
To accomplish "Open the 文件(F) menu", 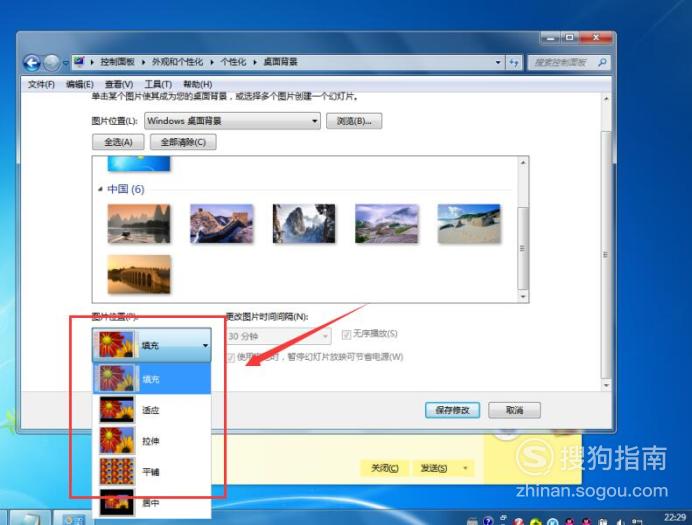I will coord(41,84).
